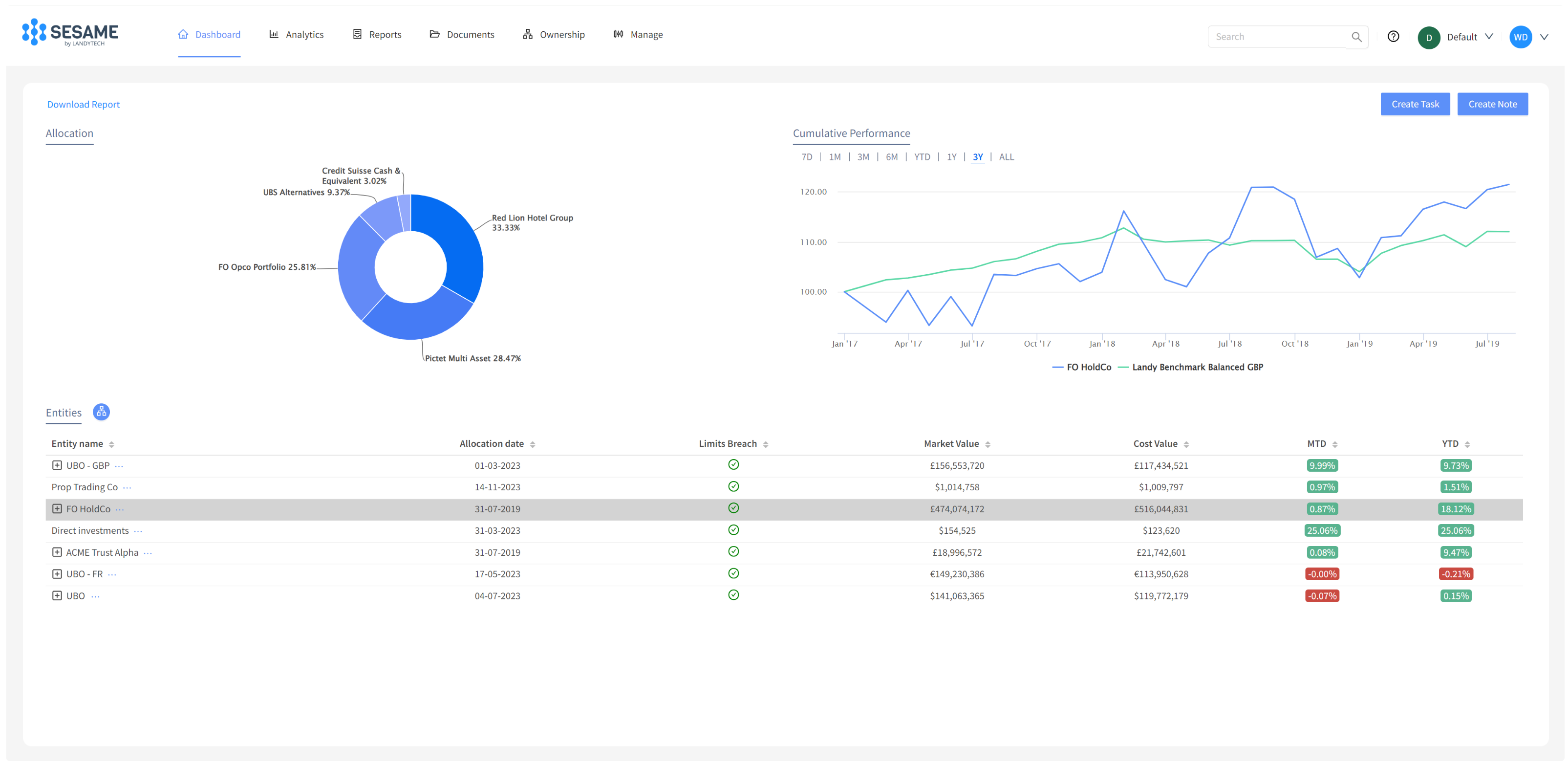This screenshot has width=1568, height=766.
Task: Select the Prop Trading Co row
Action: [x=784, y=488]
